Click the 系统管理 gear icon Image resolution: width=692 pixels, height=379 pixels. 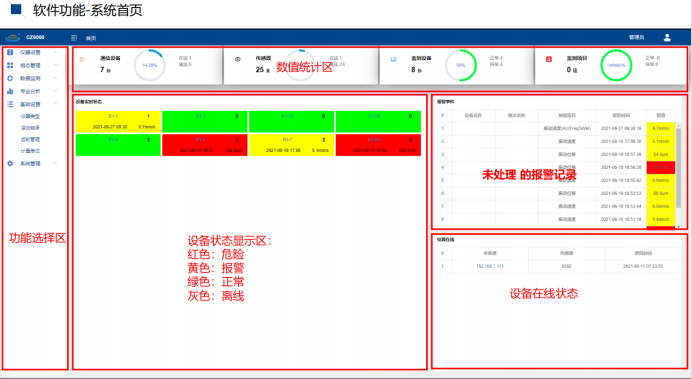tap(10, 163)
